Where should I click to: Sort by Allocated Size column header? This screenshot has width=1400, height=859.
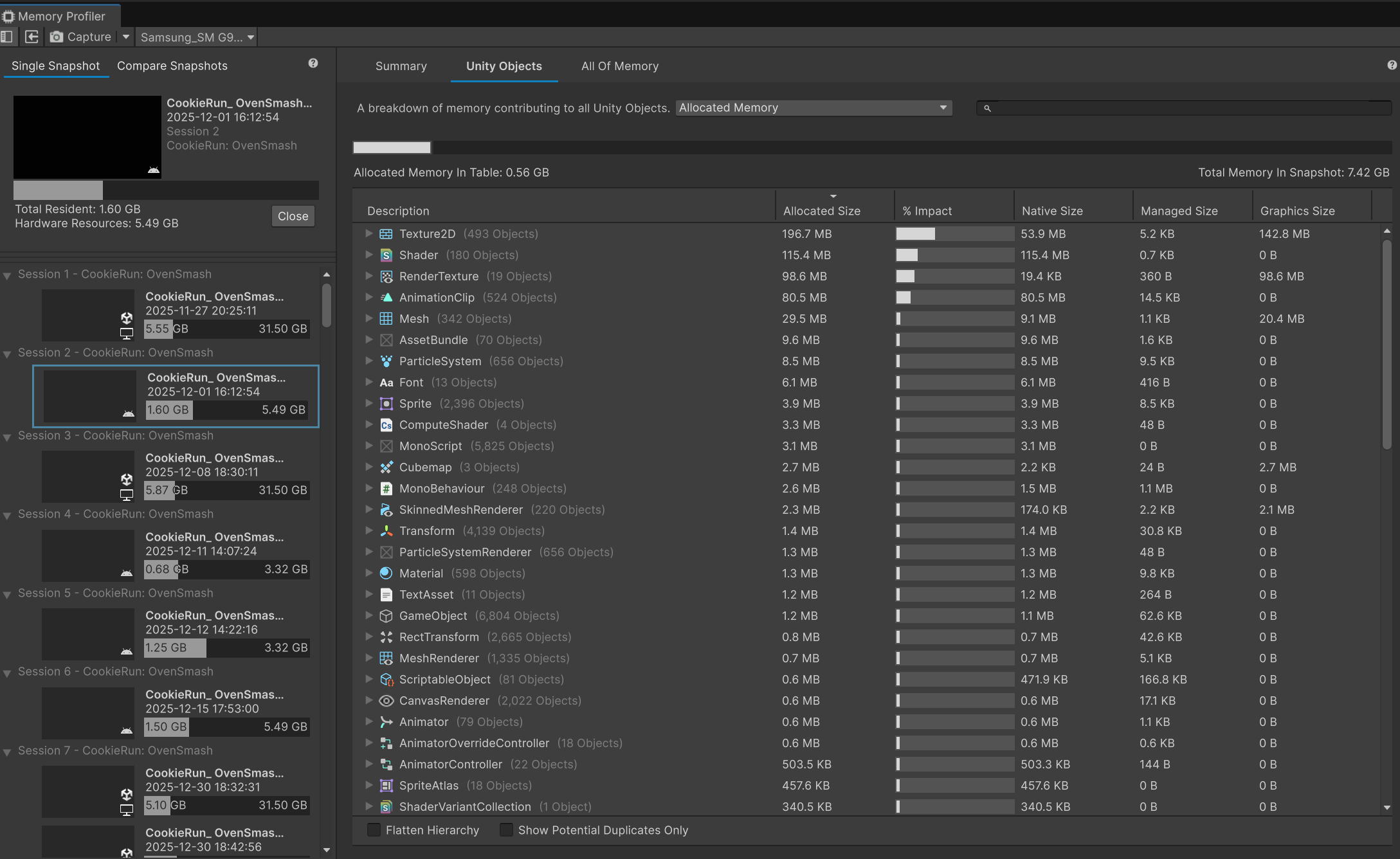[x=821, y=211]
